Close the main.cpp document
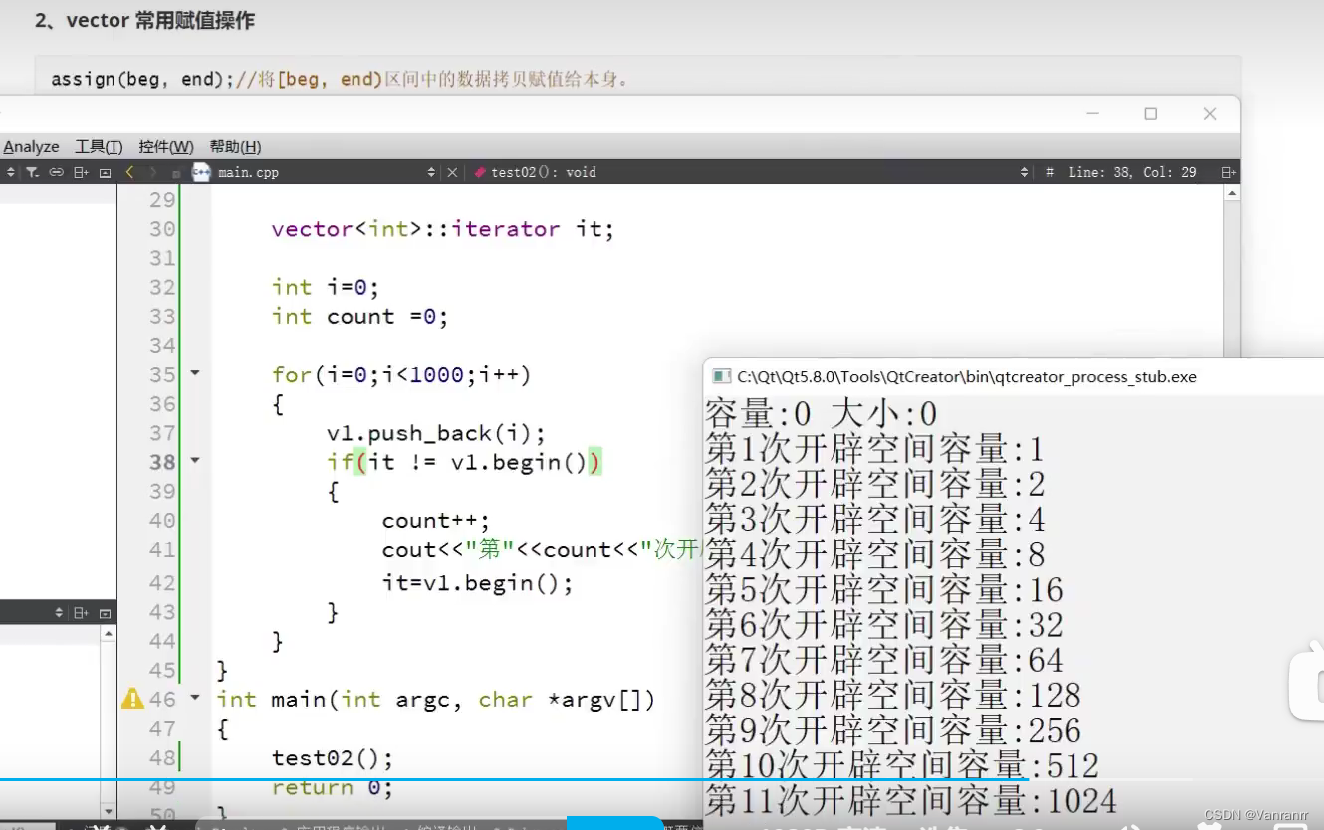Screen dimensions: 1324x830 (x=452, y=172)
